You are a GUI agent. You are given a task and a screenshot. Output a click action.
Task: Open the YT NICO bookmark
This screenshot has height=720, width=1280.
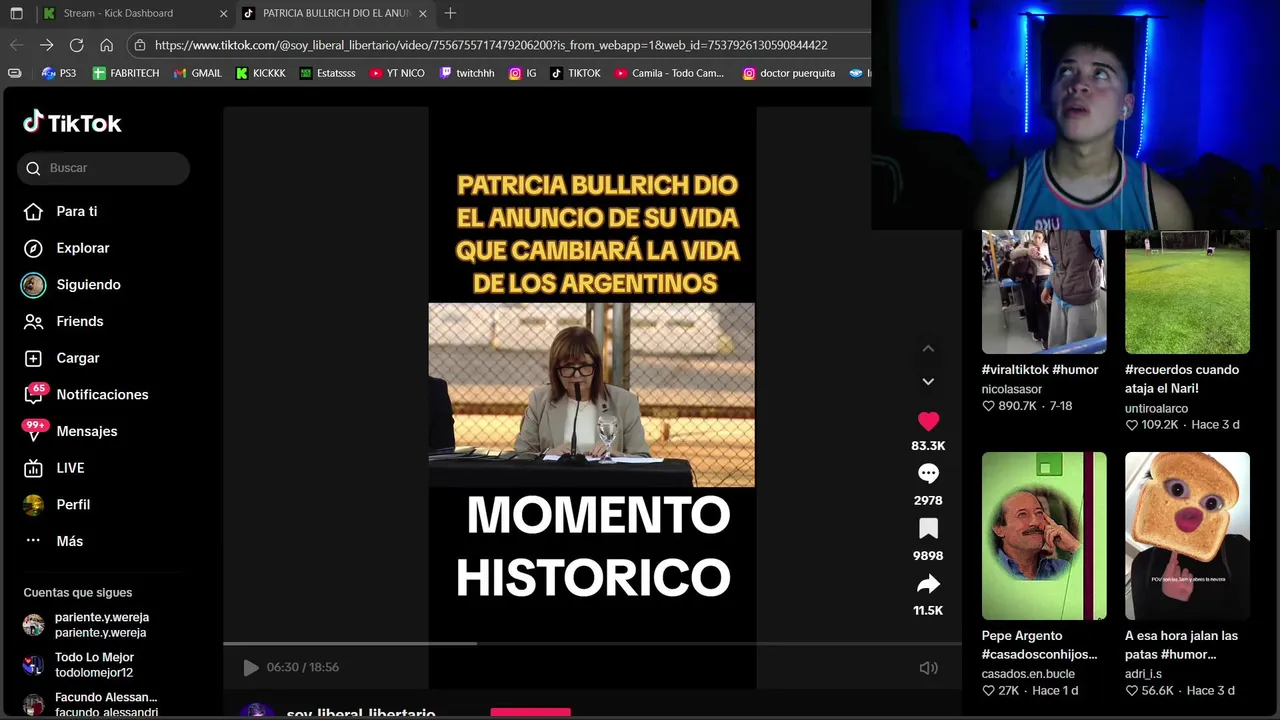[397, 73]
